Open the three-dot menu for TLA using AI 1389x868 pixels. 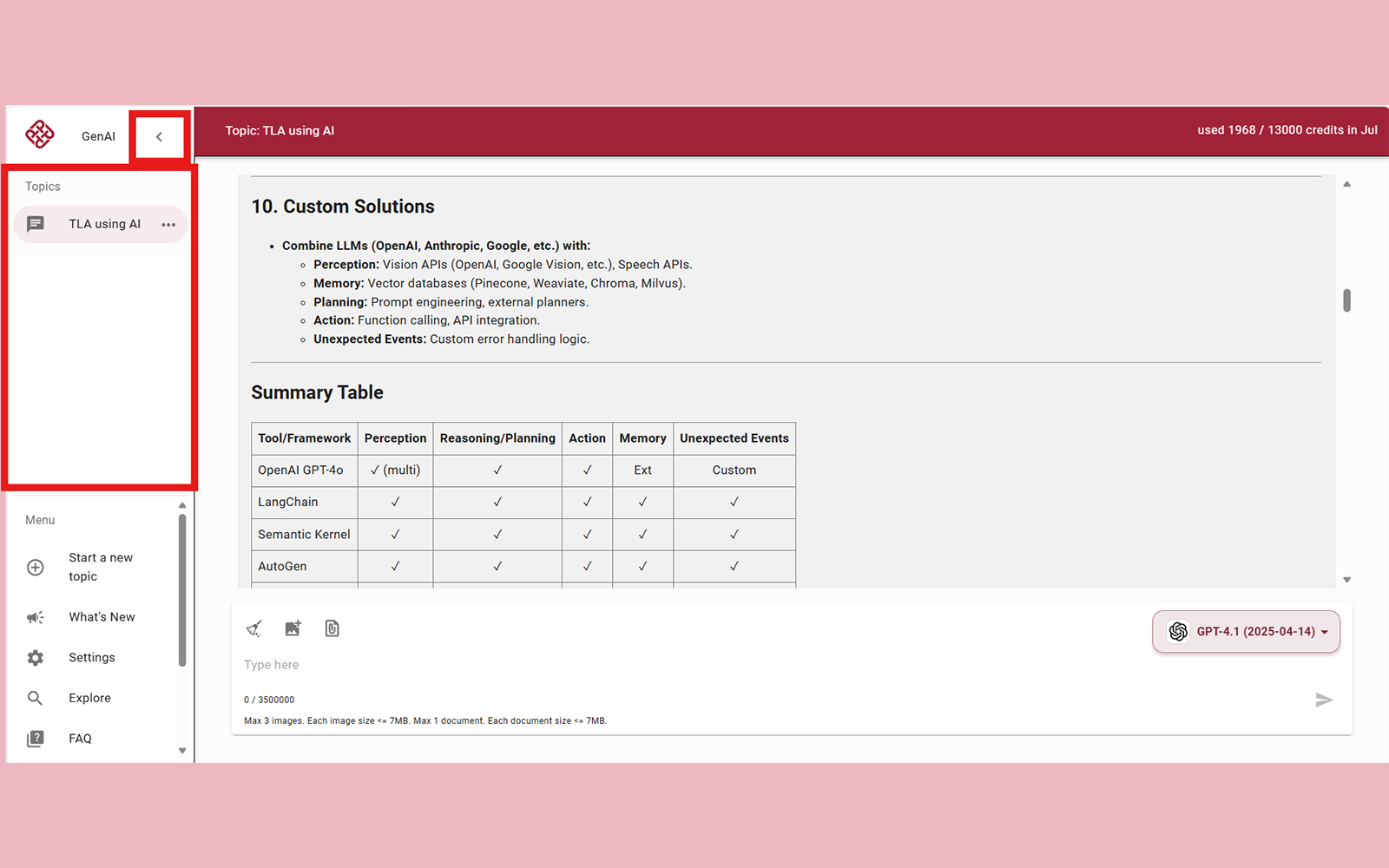[x=168, y=225]
